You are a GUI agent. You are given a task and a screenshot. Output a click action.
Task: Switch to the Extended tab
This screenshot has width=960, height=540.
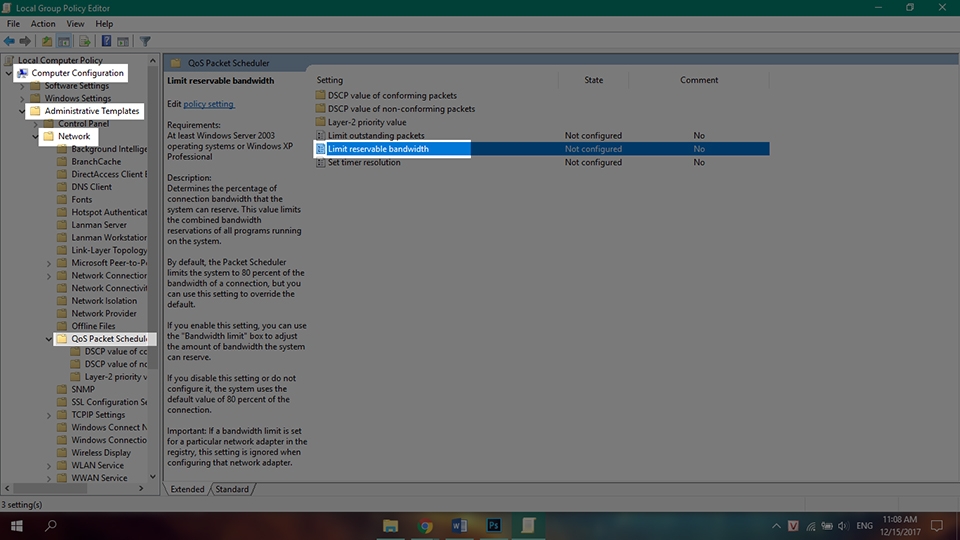pos(187,489)
